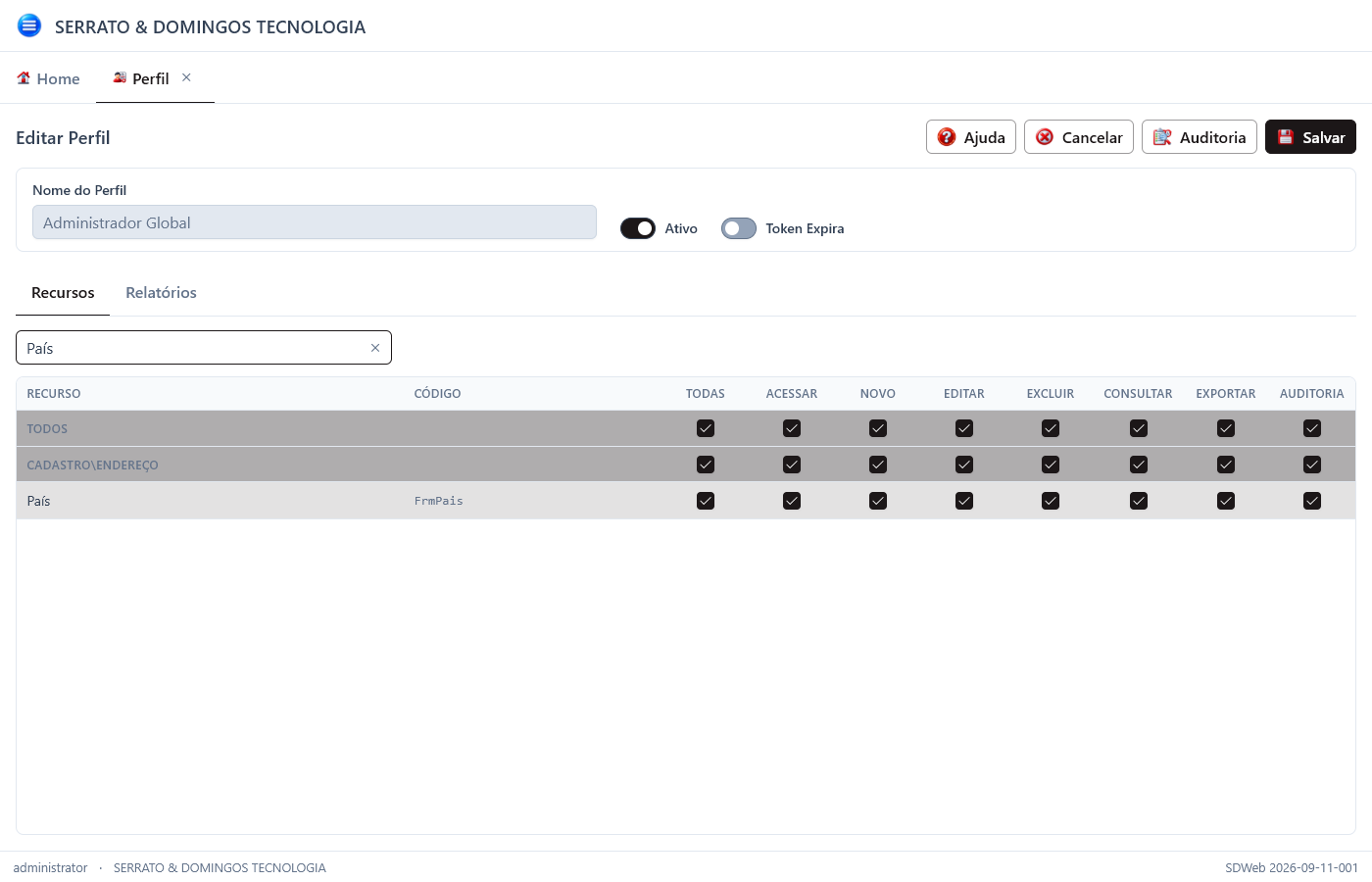Collapse the CADASTRO\ENDEREÇO group row
This screenshot has height=882, width=1372.
click(92, 465)
